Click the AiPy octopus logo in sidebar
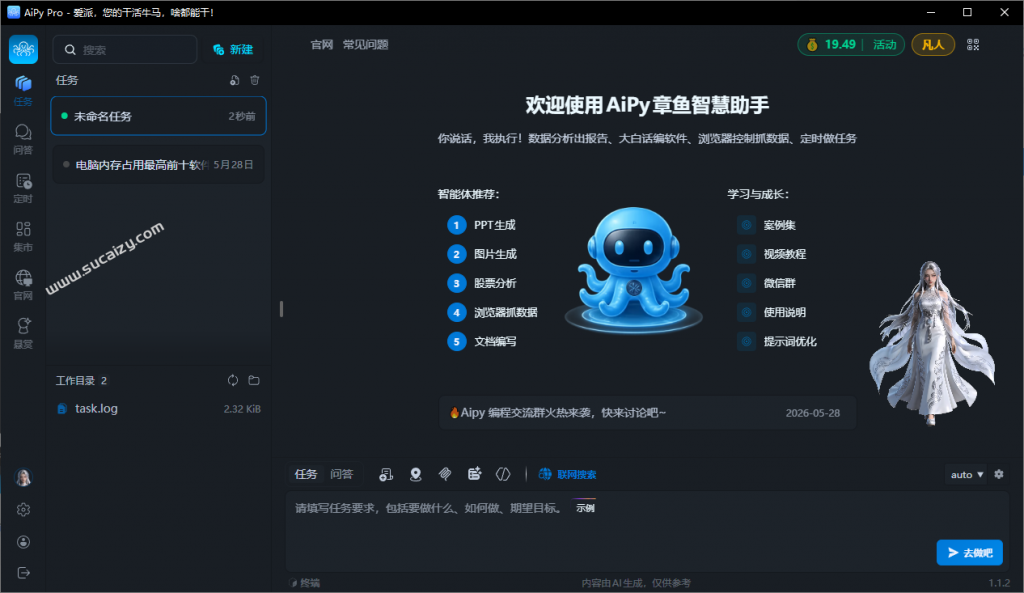The image size is (1024, 593). [24, 50]
